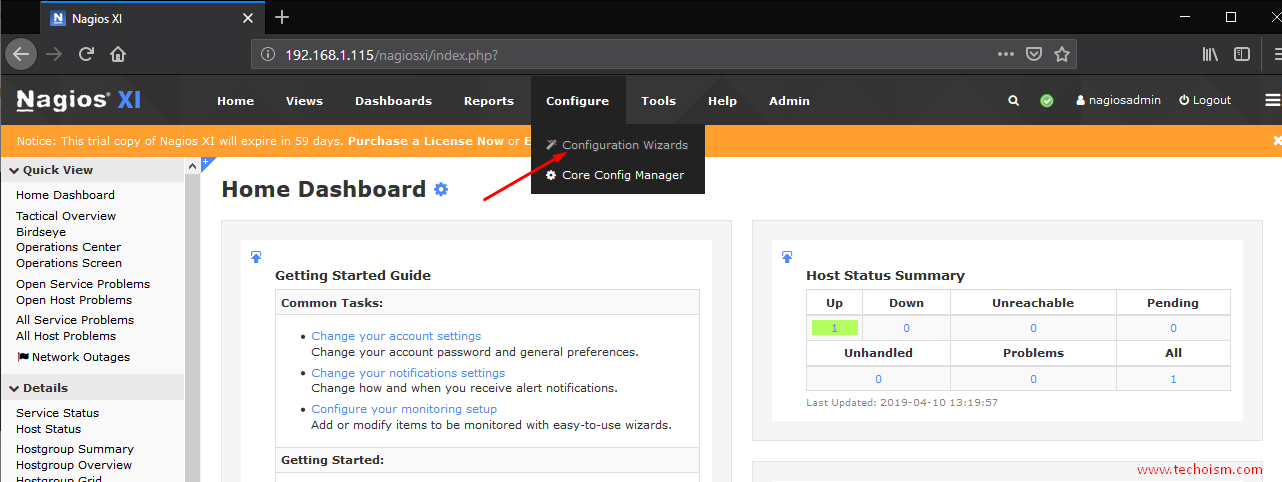Viewport: 1282px width, 482px height.
Task: Click the Down hosts count 0
Action: click(906, 328)
